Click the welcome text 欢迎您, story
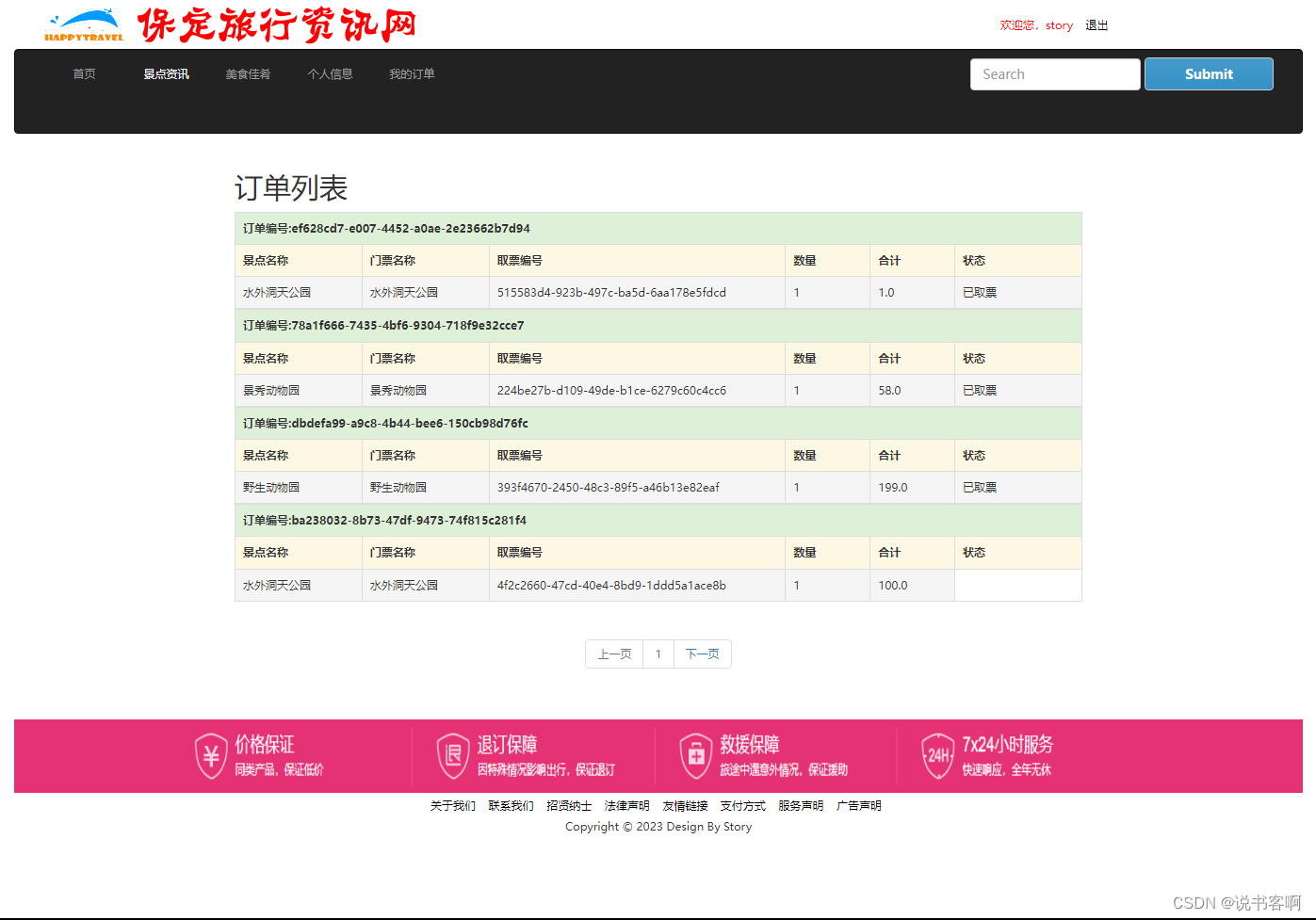Screen dimensions: 1316x920 (1036, 25)
